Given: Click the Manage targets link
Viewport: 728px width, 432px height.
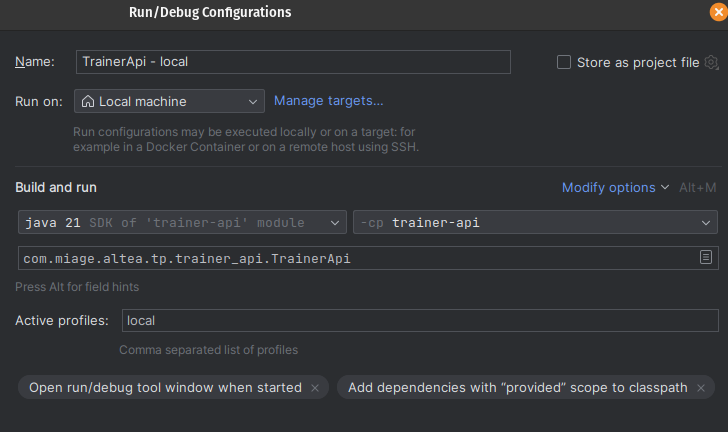Looking at the screenshot, I should tap(328, 101).
